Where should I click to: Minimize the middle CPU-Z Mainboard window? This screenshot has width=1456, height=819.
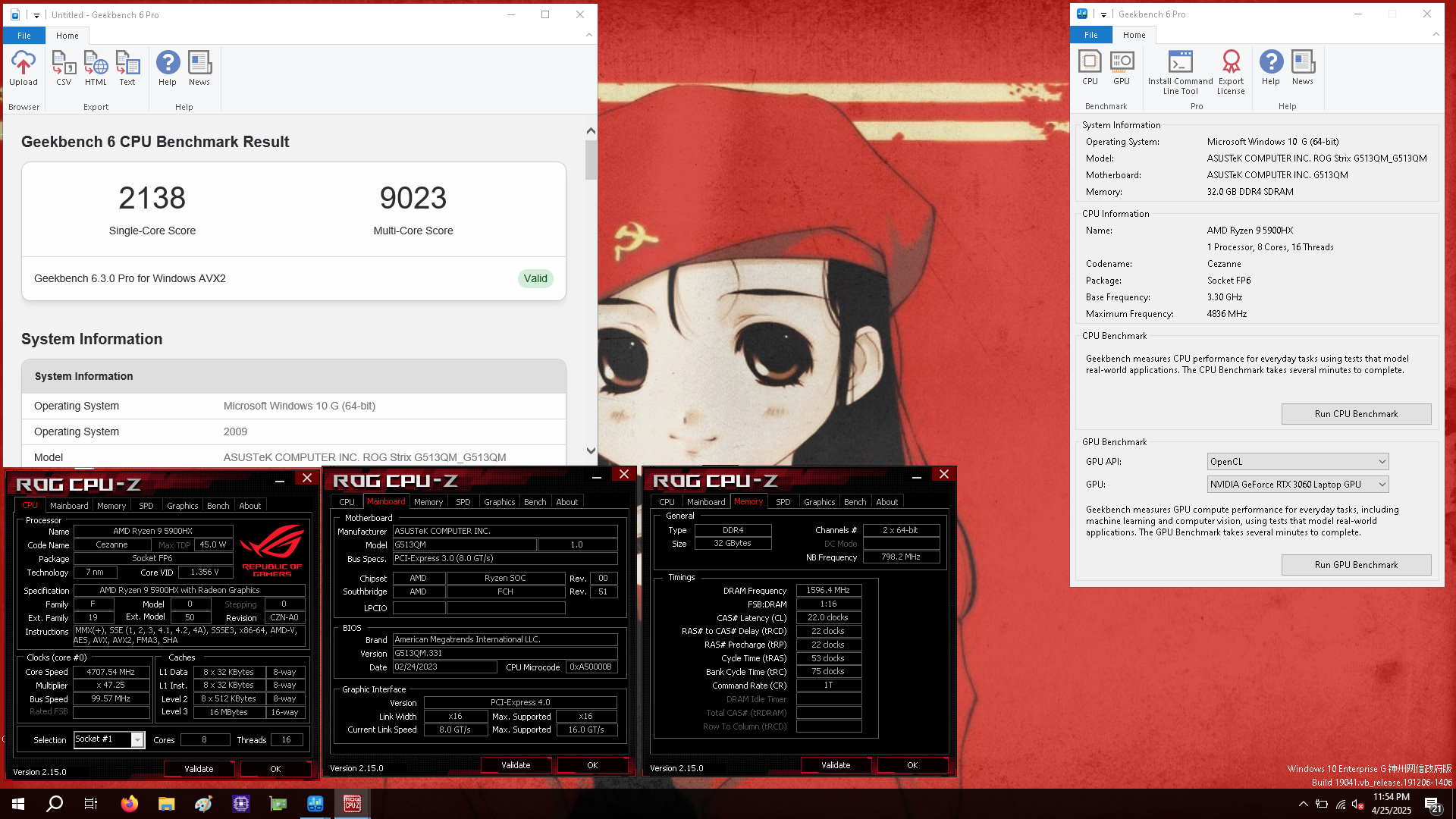point(597,475)
